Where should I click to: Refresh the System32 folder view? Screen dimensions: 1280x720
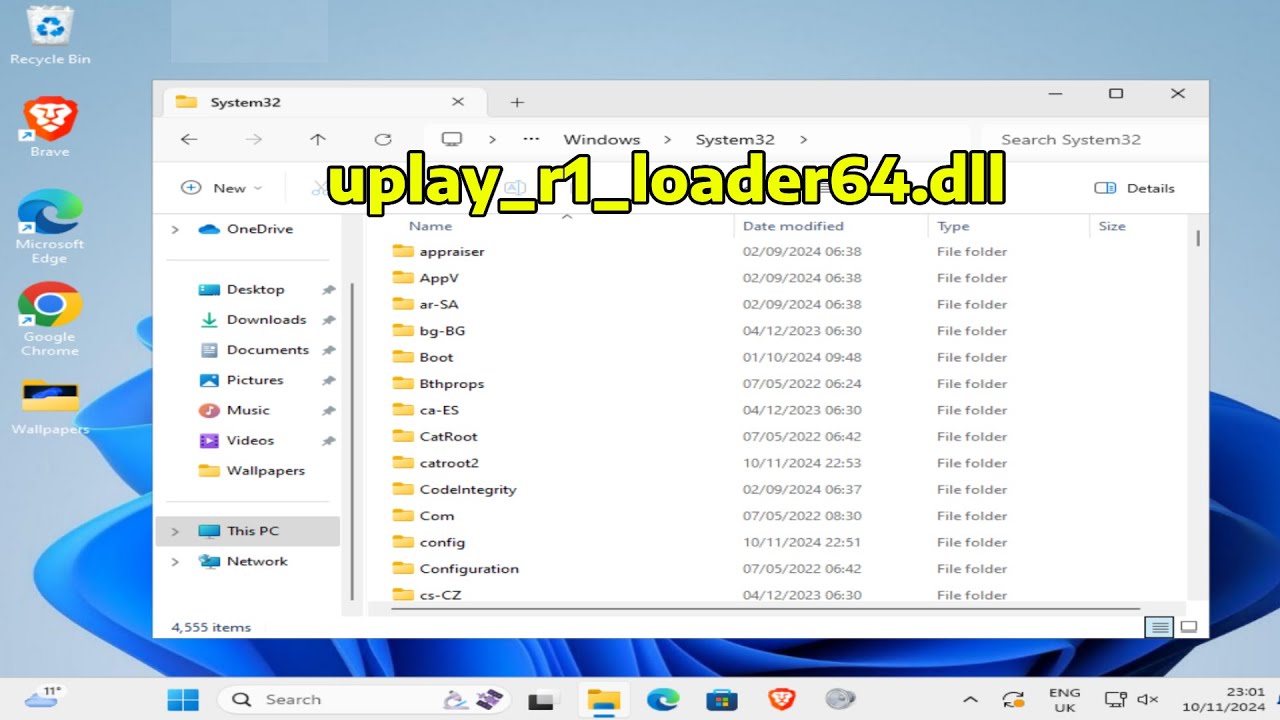point(382,140)
